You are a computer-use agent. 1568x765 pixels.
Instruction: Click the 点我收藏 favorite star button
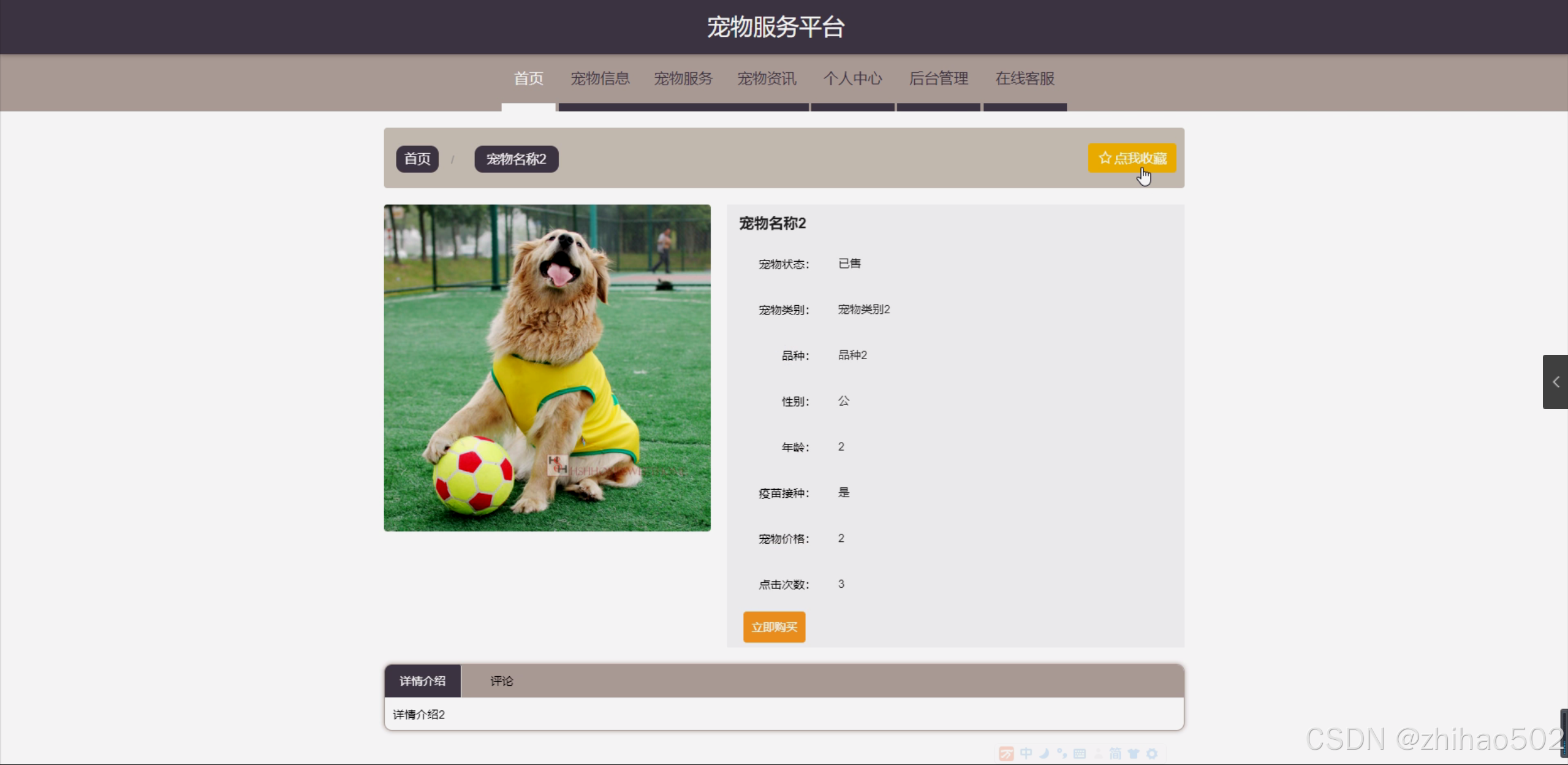pyautogui.click(x=1131, y=158)
